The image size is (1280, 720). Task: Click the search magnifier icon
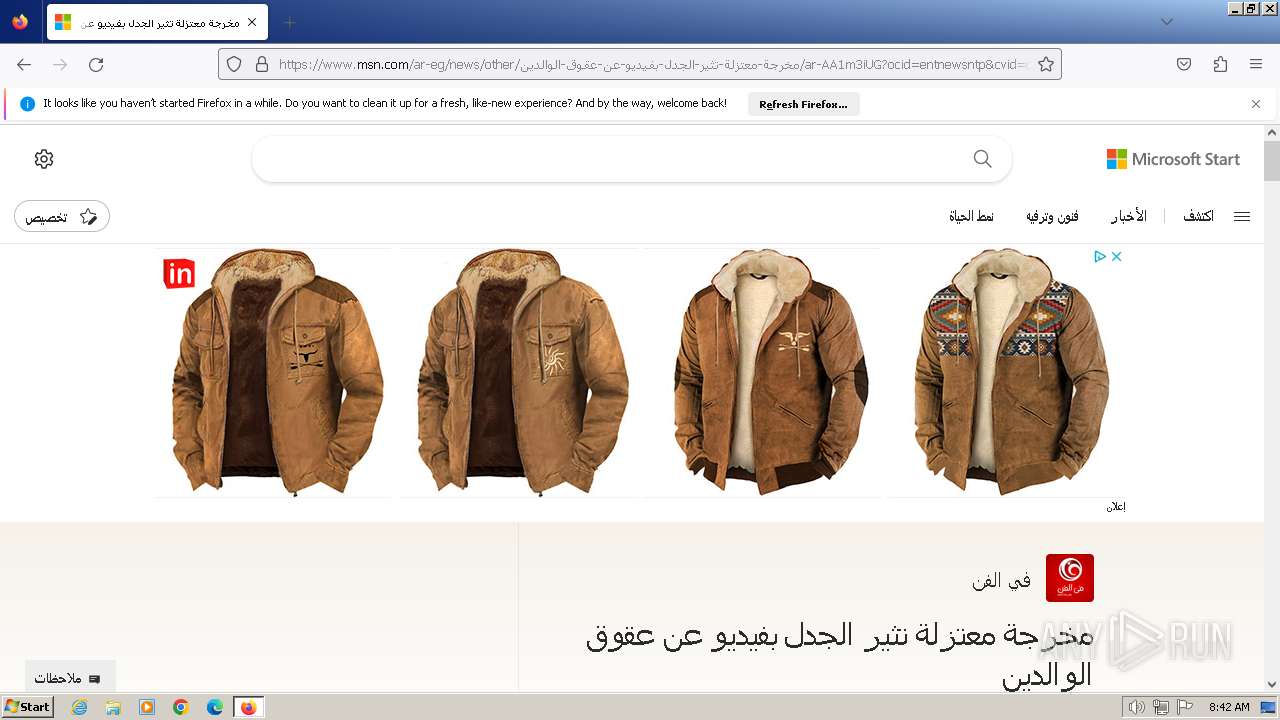pos(983,159)
